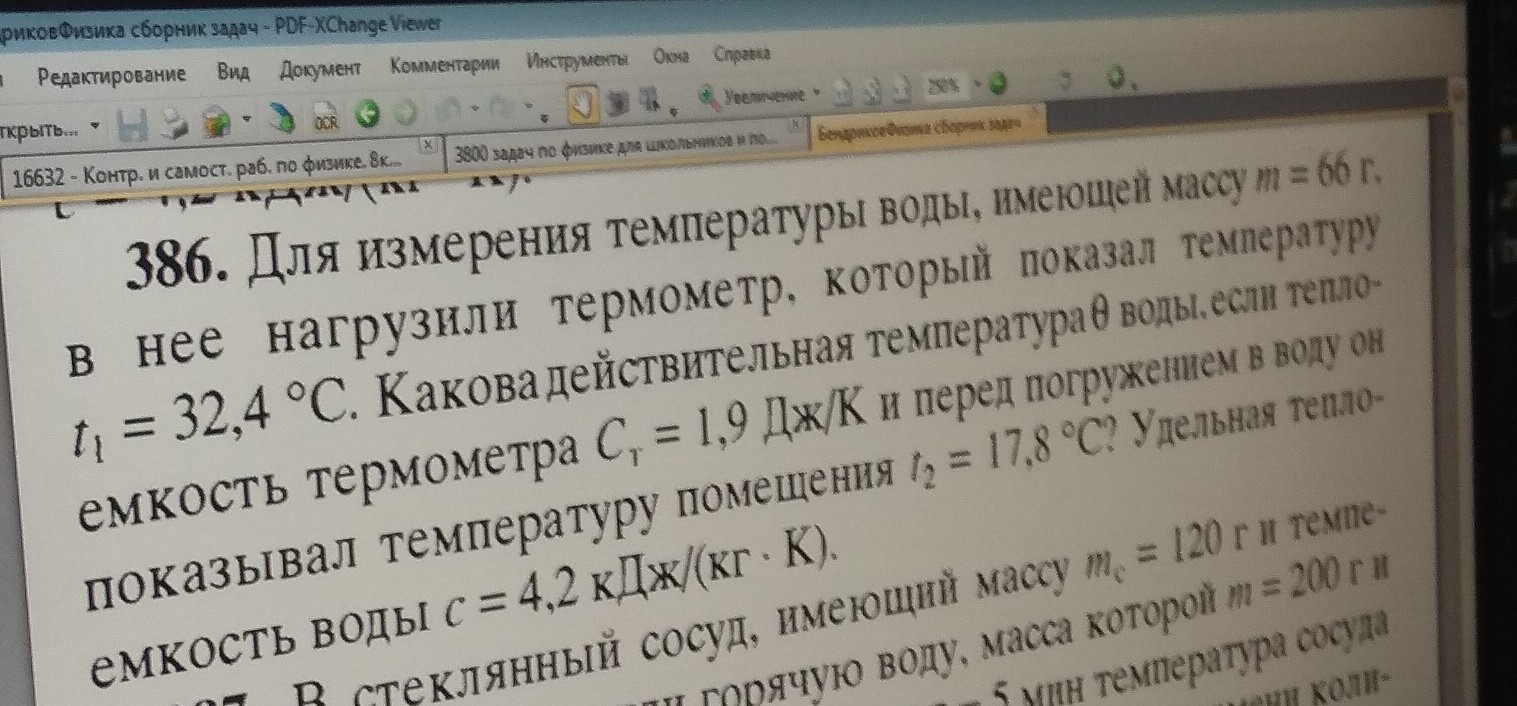
Task: Click the Undo icon
Action: pos(448,109)
